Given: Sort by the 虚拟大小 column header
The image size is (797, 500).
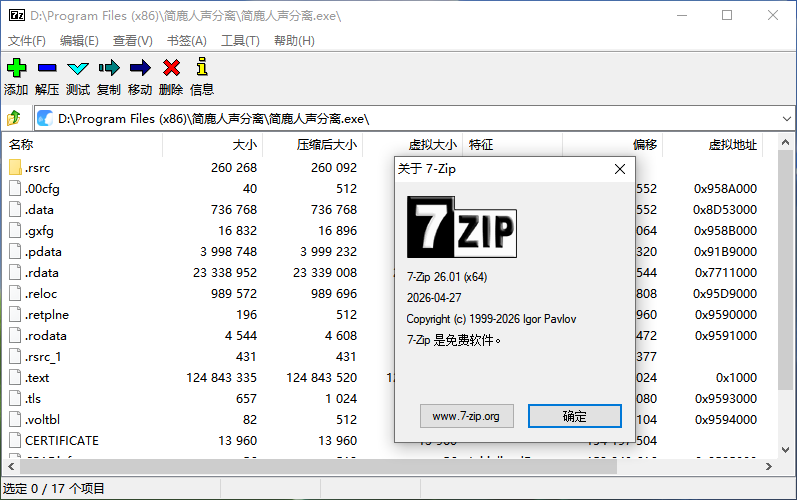Looking at the screenshot, I should coord(412,145).
